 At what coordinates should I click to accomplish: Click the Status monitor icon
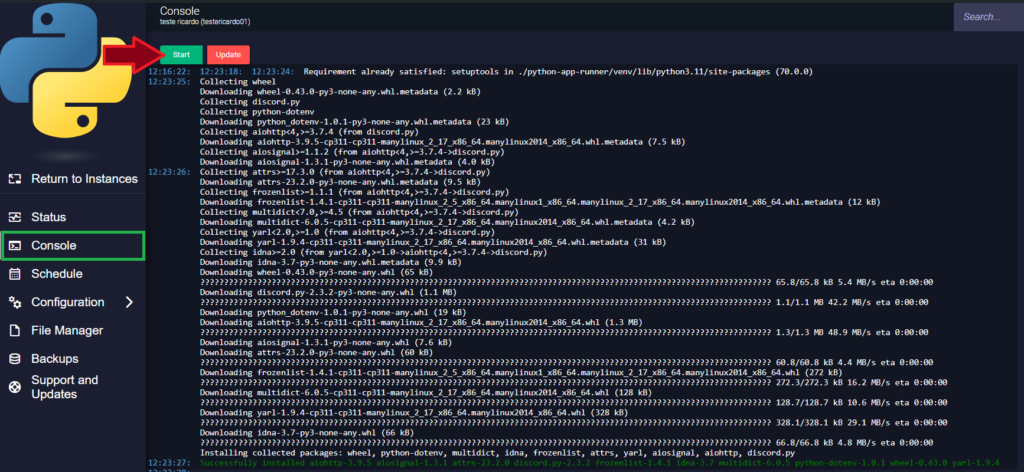coord(14,217)
